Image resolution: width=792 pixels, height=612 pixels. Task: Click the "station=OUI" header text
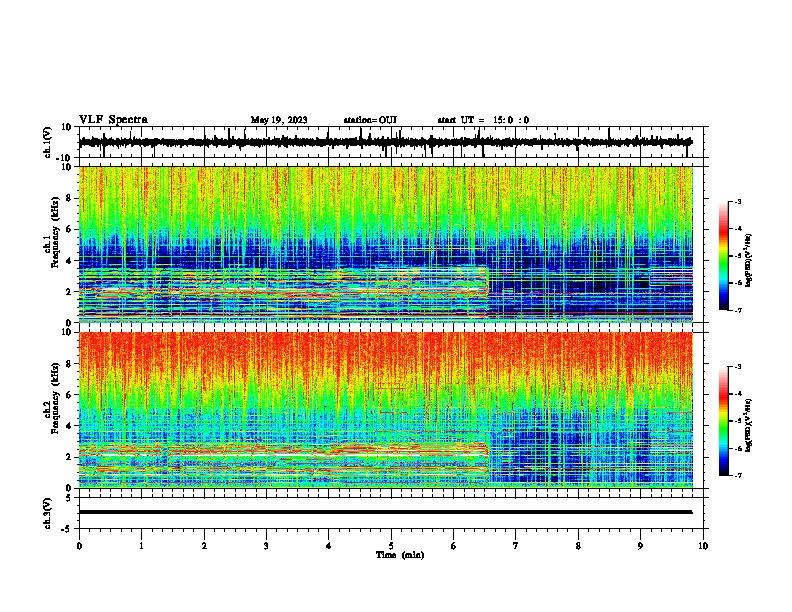tap(370, 120)
